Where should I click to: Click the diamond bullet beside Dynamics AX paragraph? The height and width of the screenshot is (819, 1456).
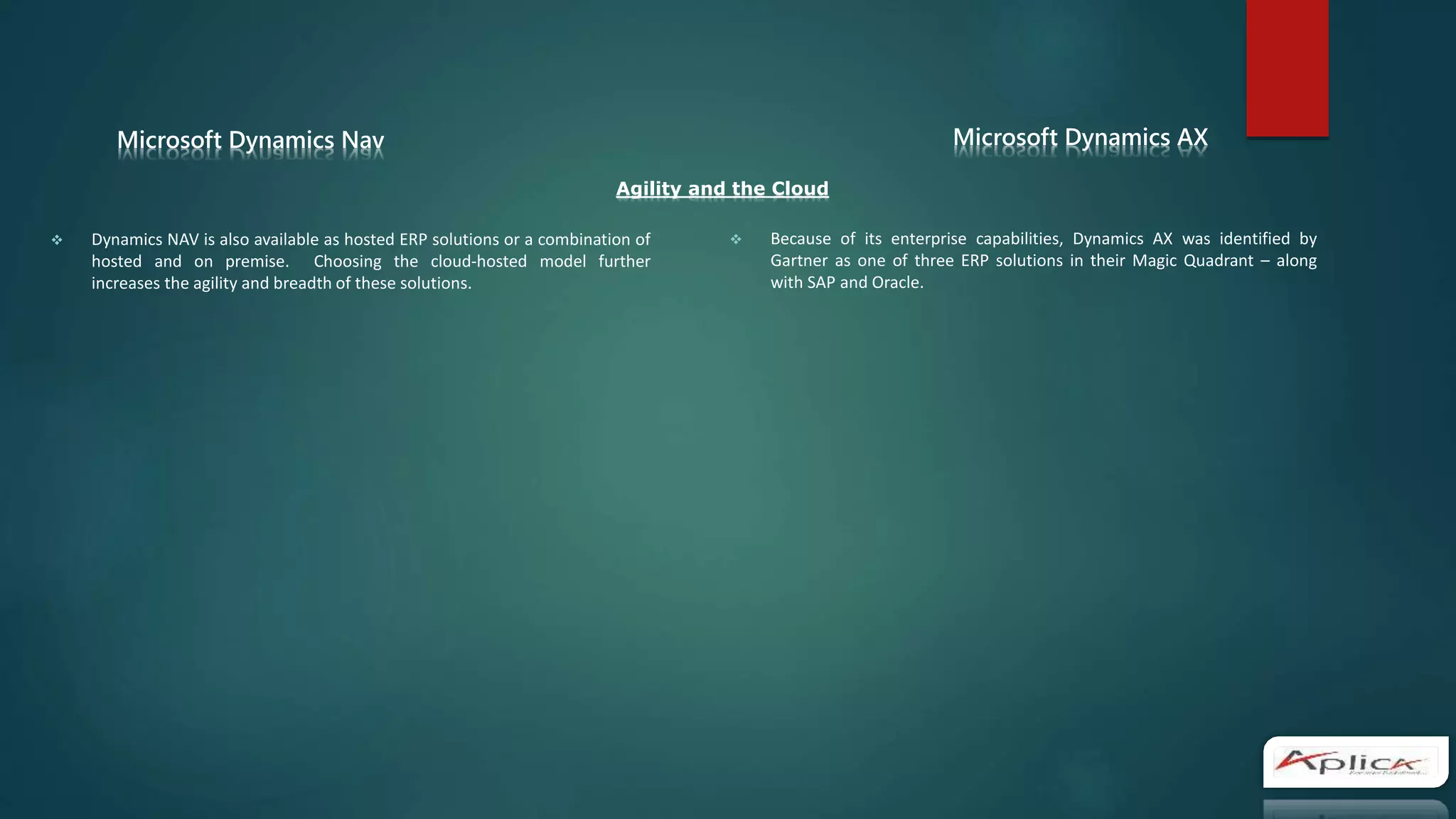click(736, 240)
